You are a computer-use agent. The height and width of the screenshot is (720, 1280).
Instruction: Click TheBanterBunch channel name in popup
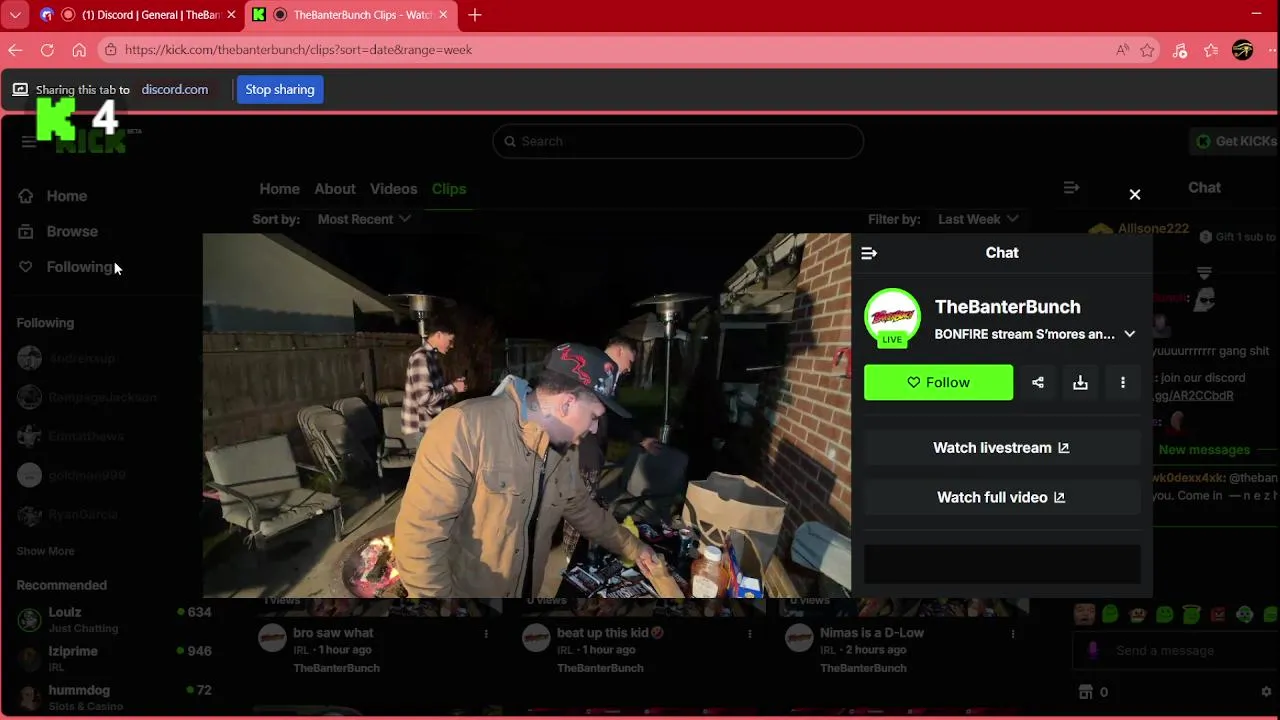pyautogui.click(x=1007, y=307)
